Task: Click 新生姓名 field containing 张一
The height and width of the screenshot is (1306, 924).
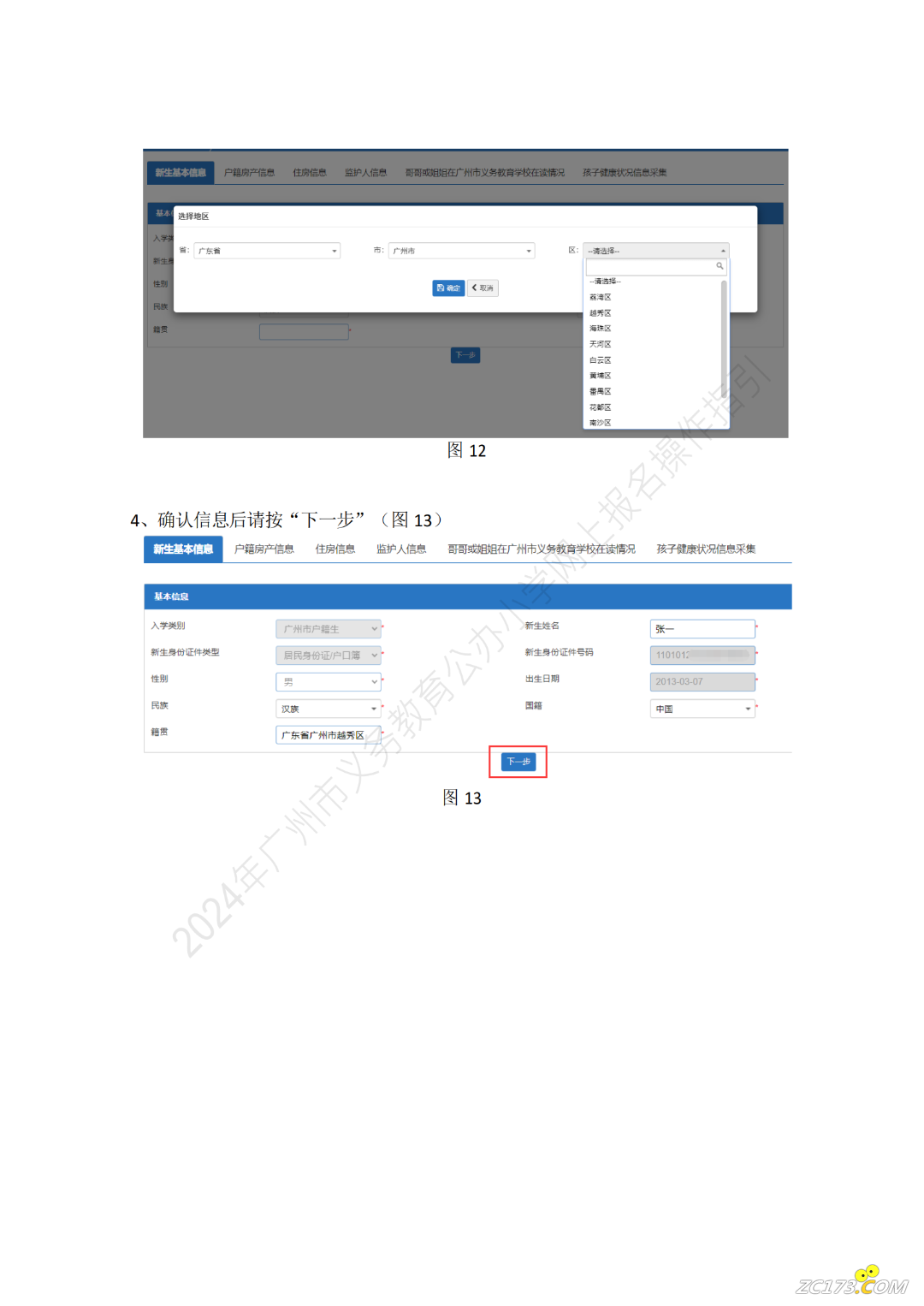Action: click(x=702, y=629)
